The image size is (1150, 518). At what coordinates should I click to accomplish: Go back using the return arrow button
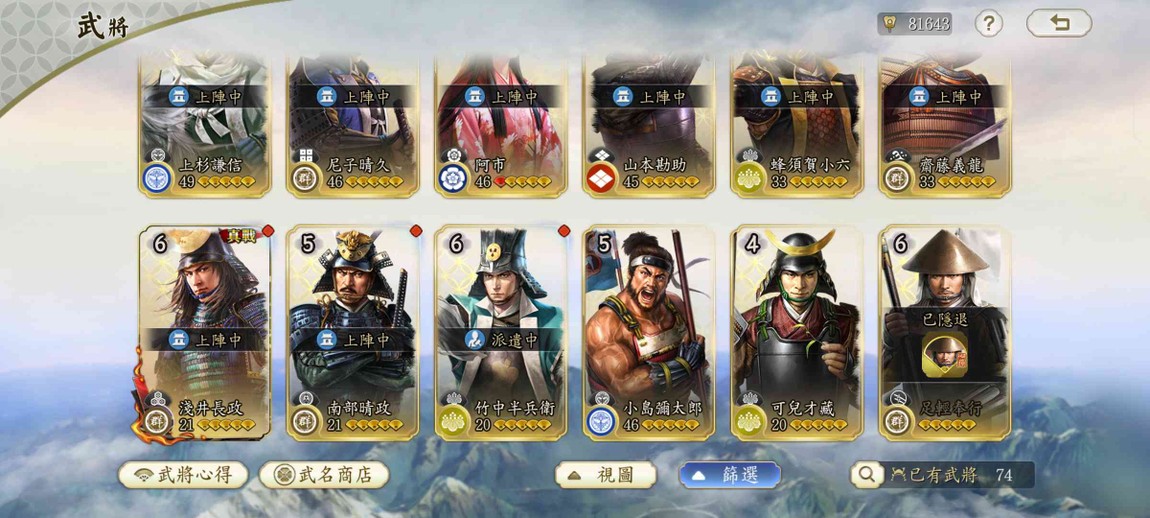click(x=1058, y=23)
